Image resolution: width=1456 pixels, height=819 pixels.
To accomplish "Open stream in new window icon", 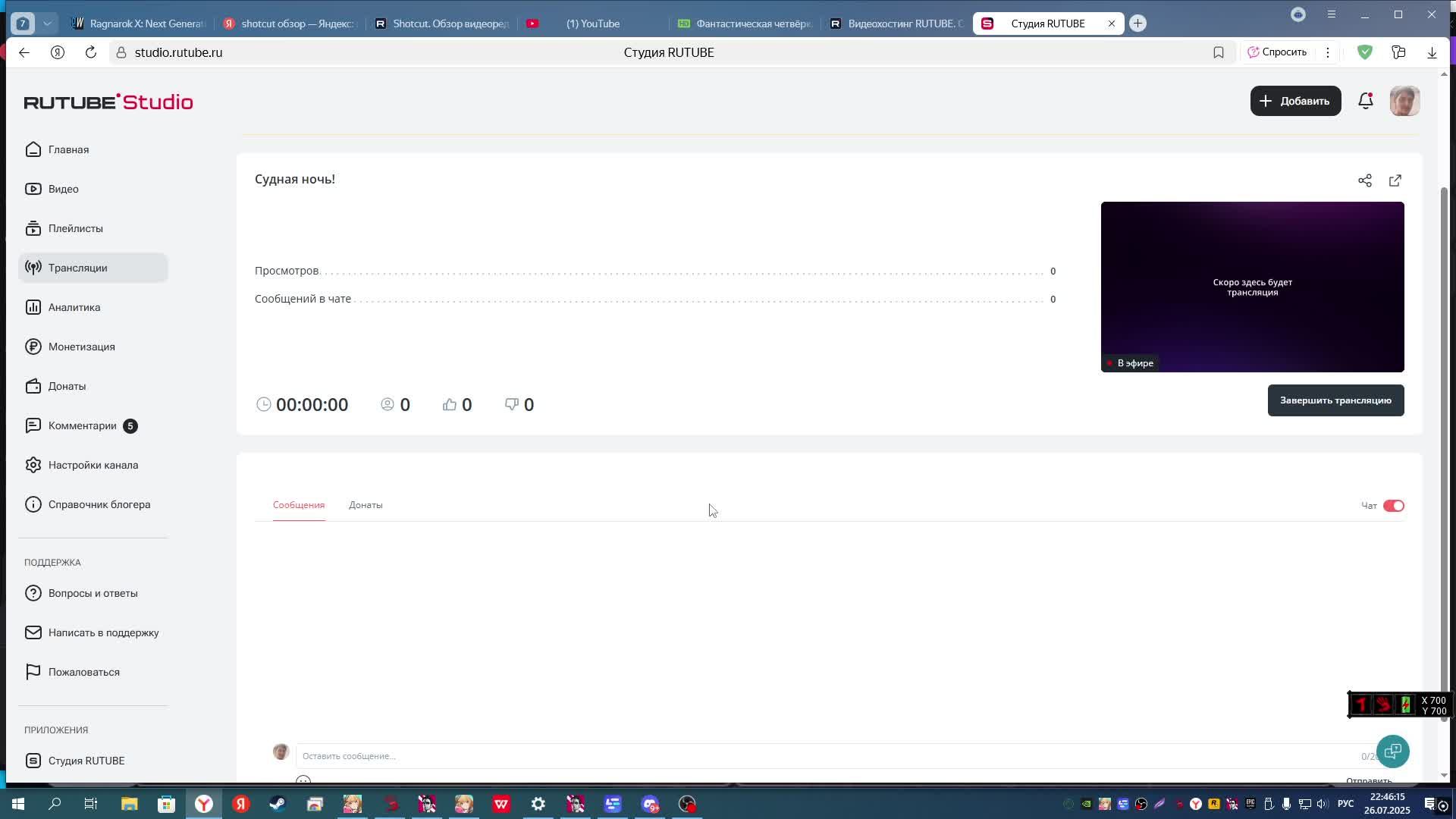I will tap(1395, 180).
